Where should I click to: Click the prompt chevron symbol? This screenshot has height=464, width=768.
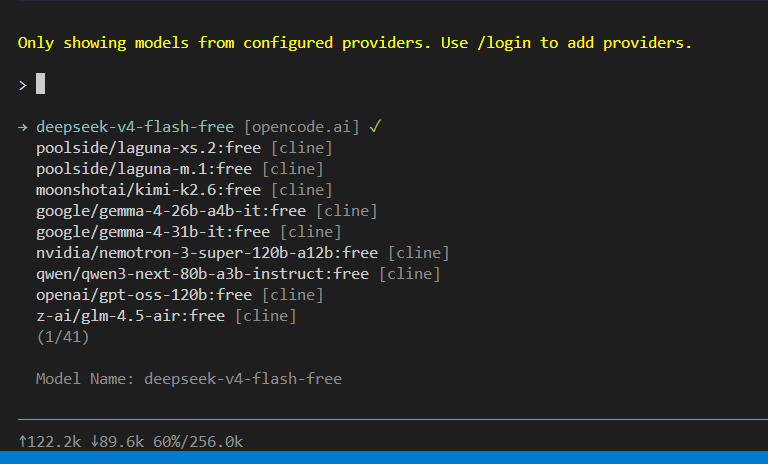[x=23, y=86]
